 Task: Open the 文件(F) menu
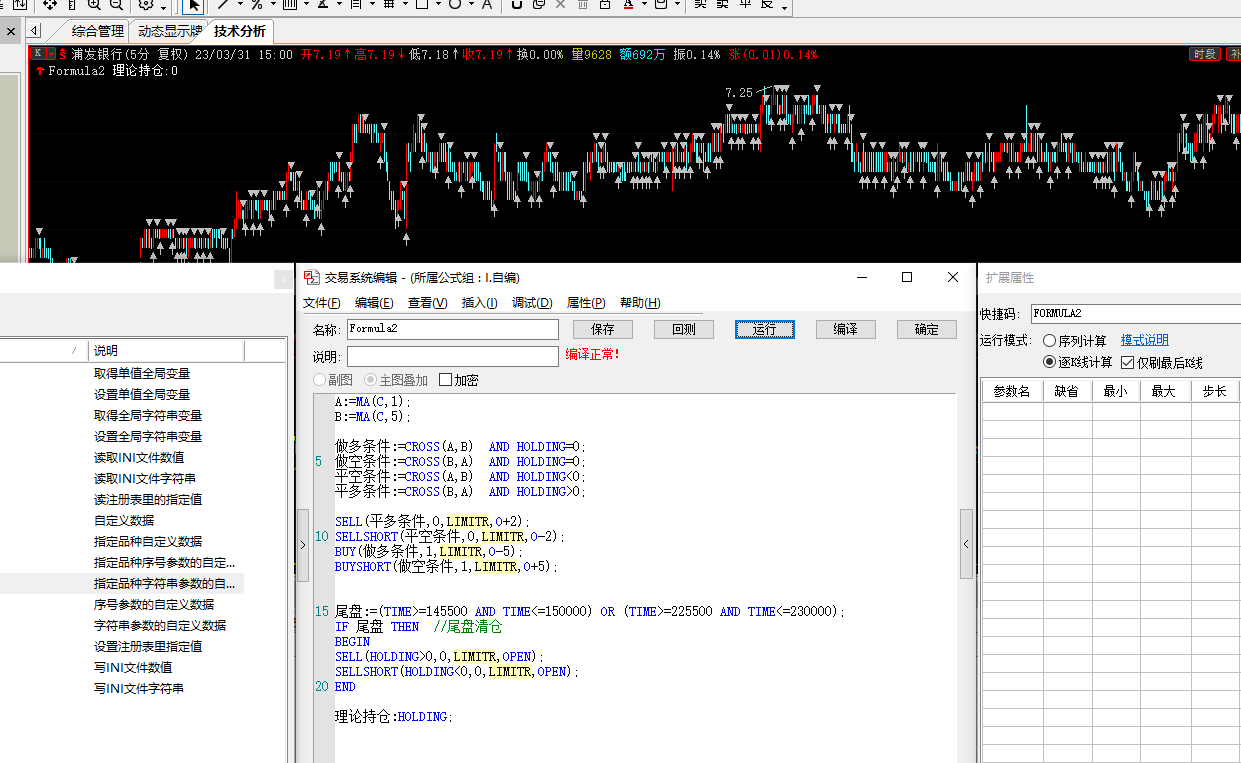[322, 303]
